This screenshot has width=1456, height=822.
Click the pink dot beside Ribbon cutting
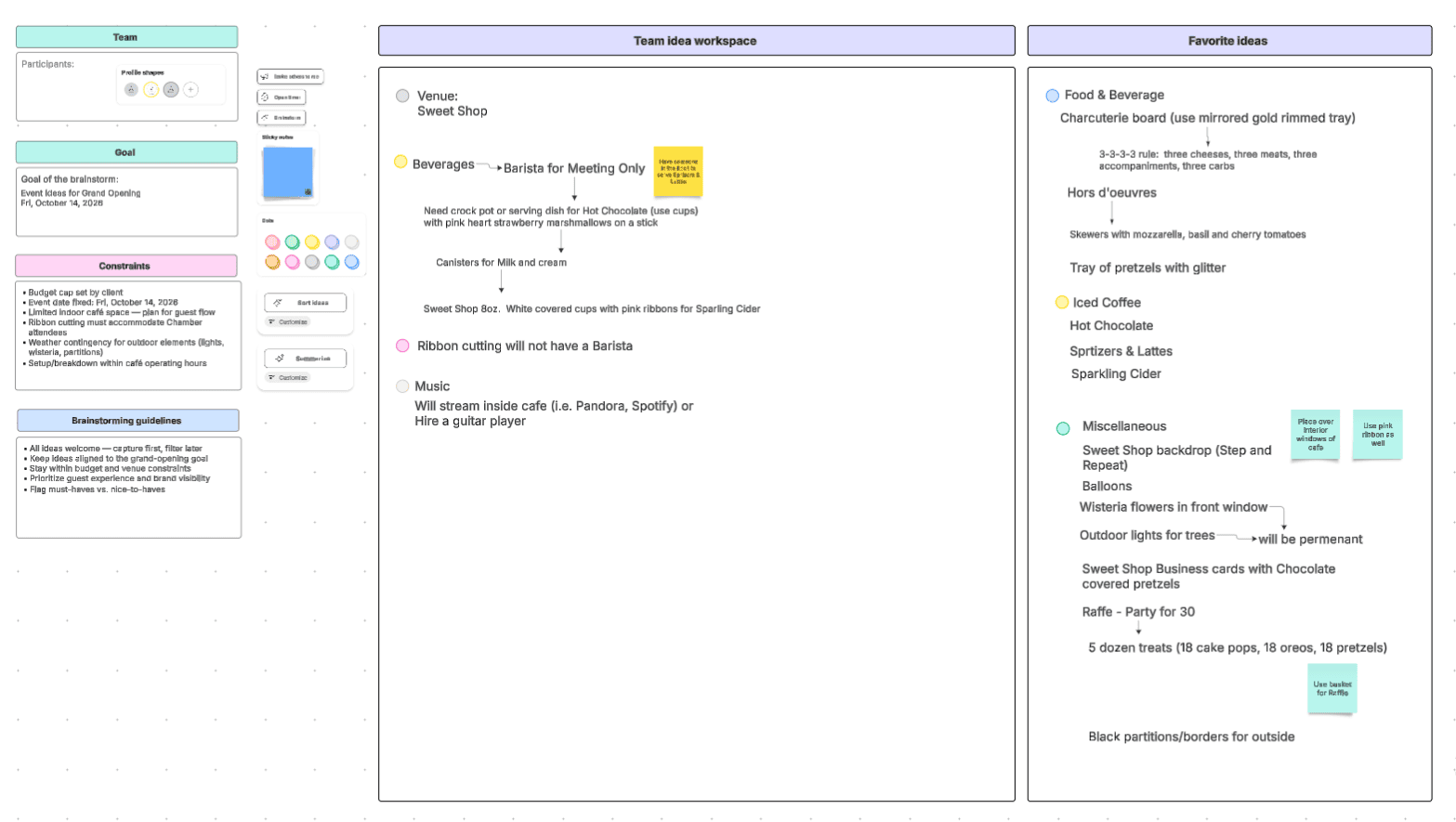click(402, 346)
